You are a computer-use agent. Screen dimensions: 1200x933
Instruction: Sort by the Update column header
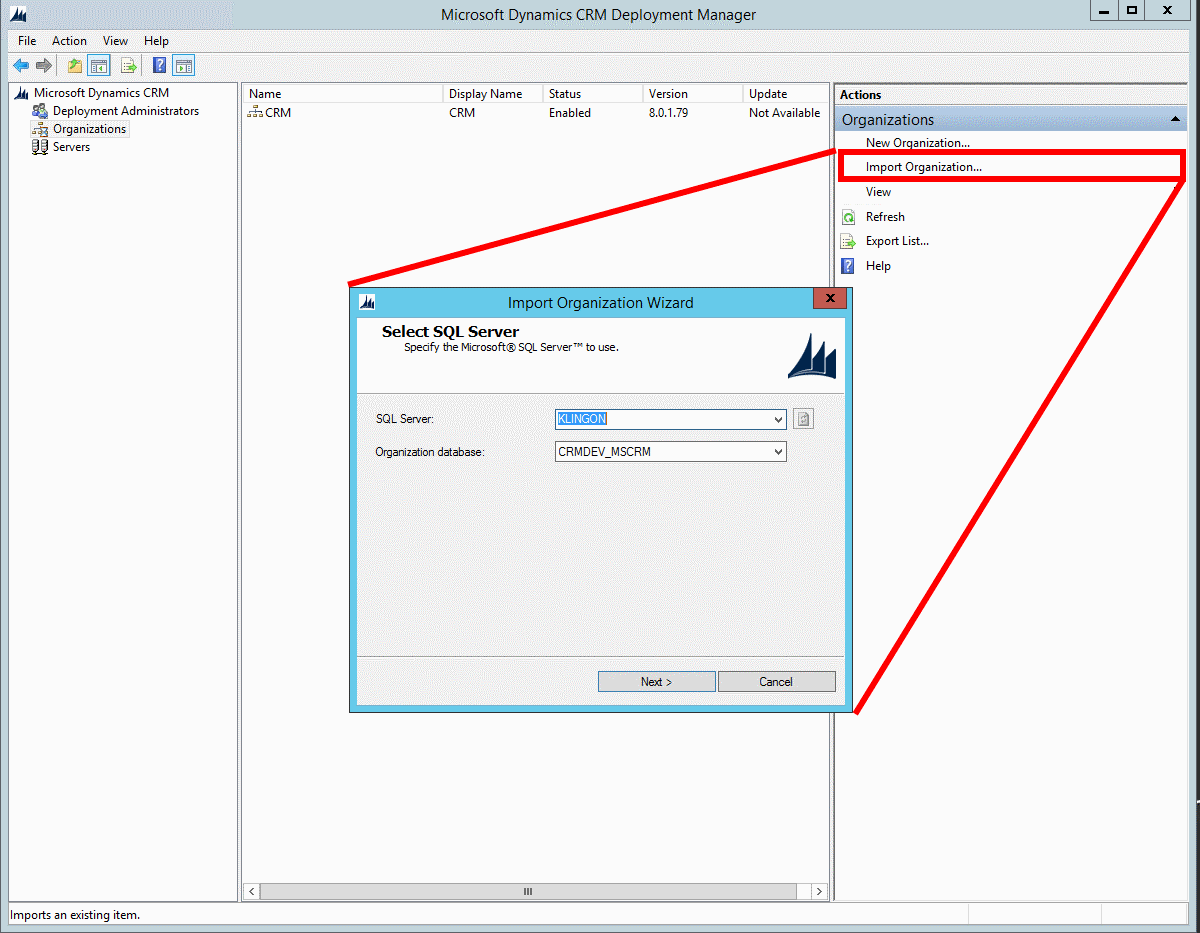click(786, 94)
